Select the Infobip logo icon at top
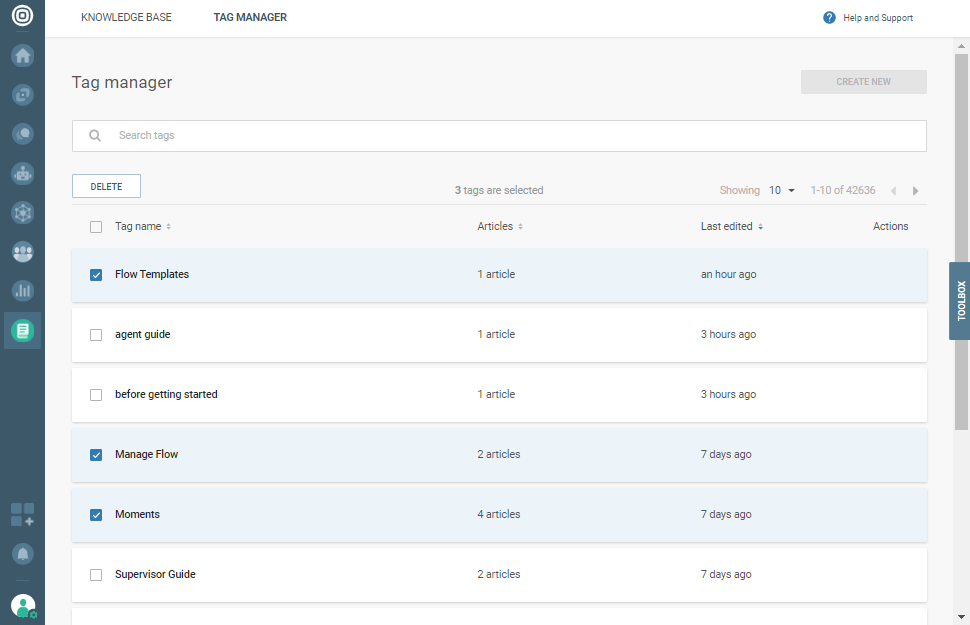Image resolution: width=970 pixels, height=625 pixels. (22, 17)
